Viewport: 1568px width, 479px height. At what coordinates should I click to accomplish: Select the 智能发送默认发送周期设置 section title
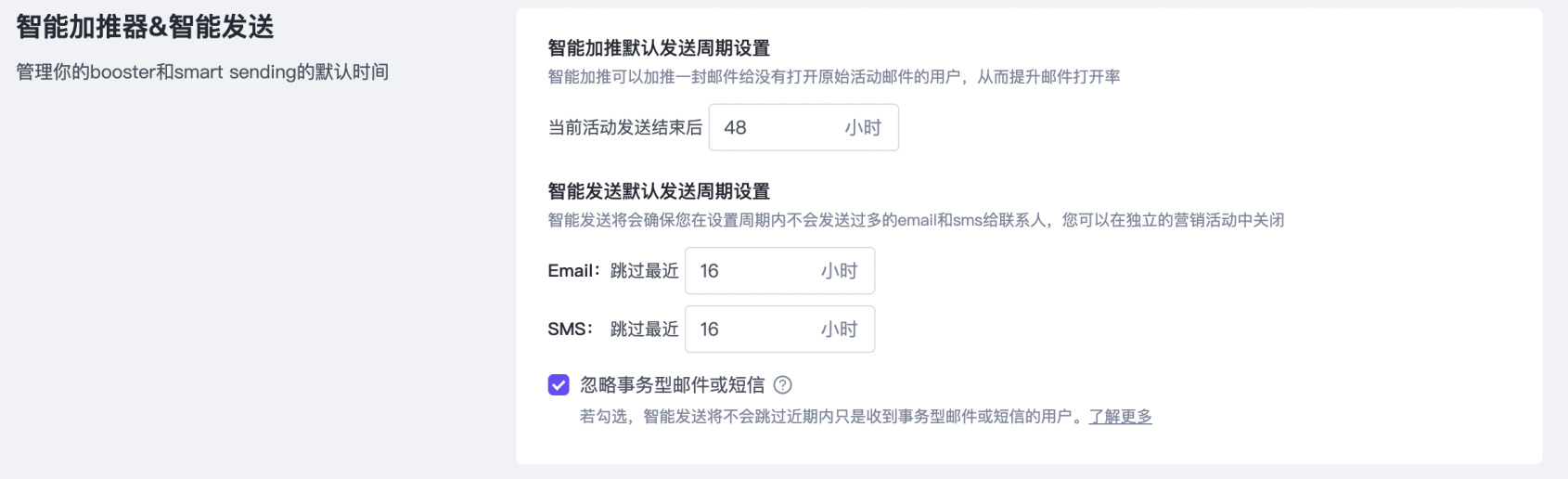(x=659, y=191)
